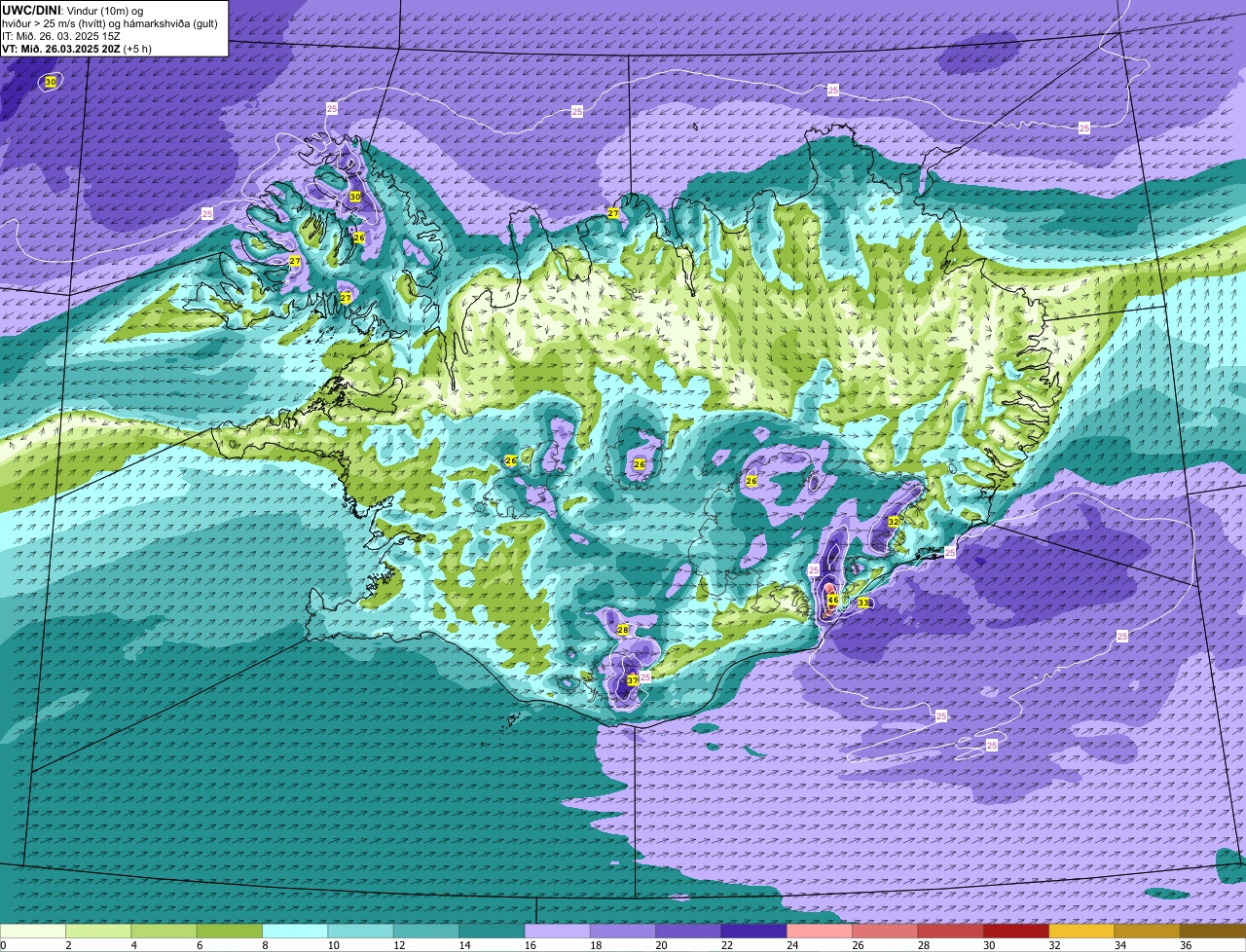The height and width of the screenshot is (952, 1246).
Task: Click the 16–18 m/s lavender legend swatch
Action: point(557,931)
